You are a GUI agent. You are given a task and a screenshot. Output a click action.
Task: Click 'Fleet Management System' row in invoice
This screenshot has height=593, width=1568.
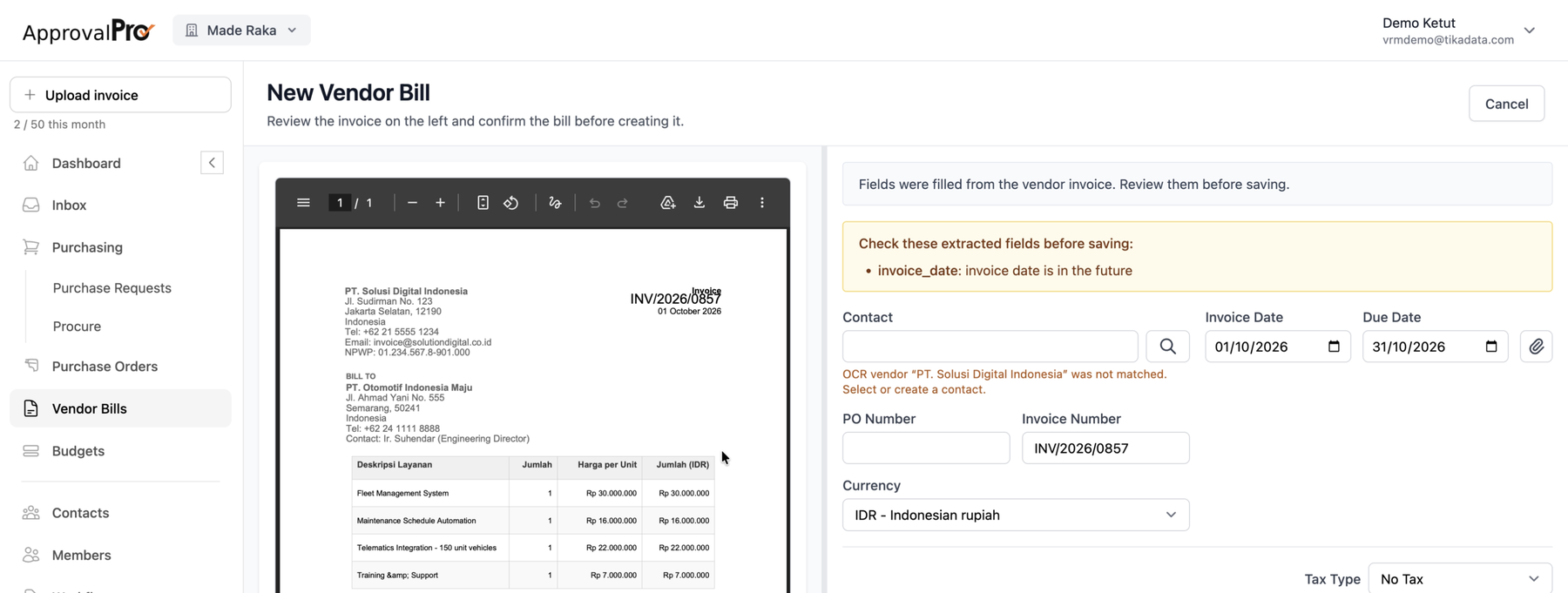pyautogui.click(x=533, y=493)
